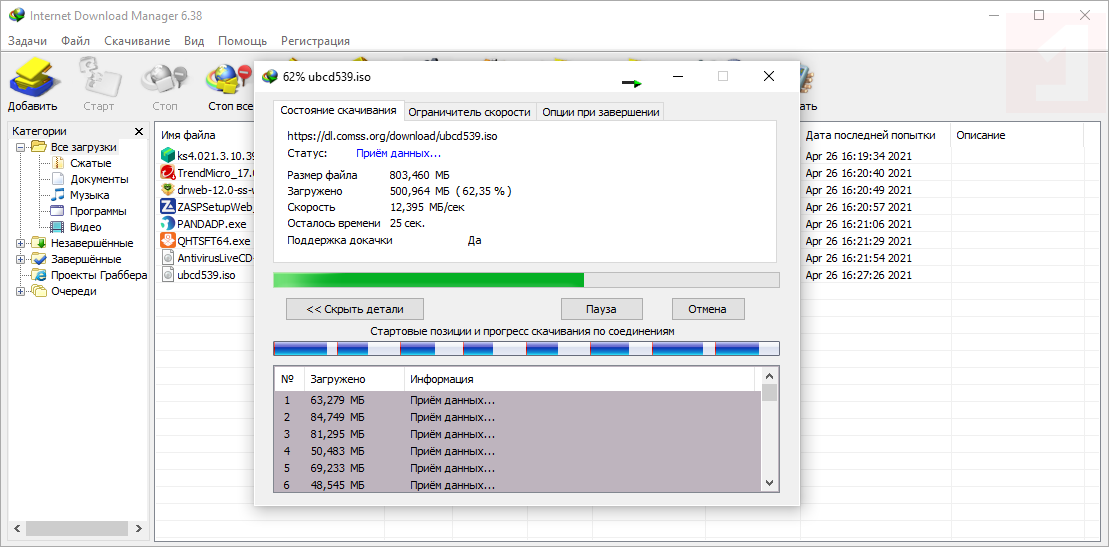This screenshot has width=1109, height=547.
Task: Open the Программы category
Action: (x=98, y=211)
